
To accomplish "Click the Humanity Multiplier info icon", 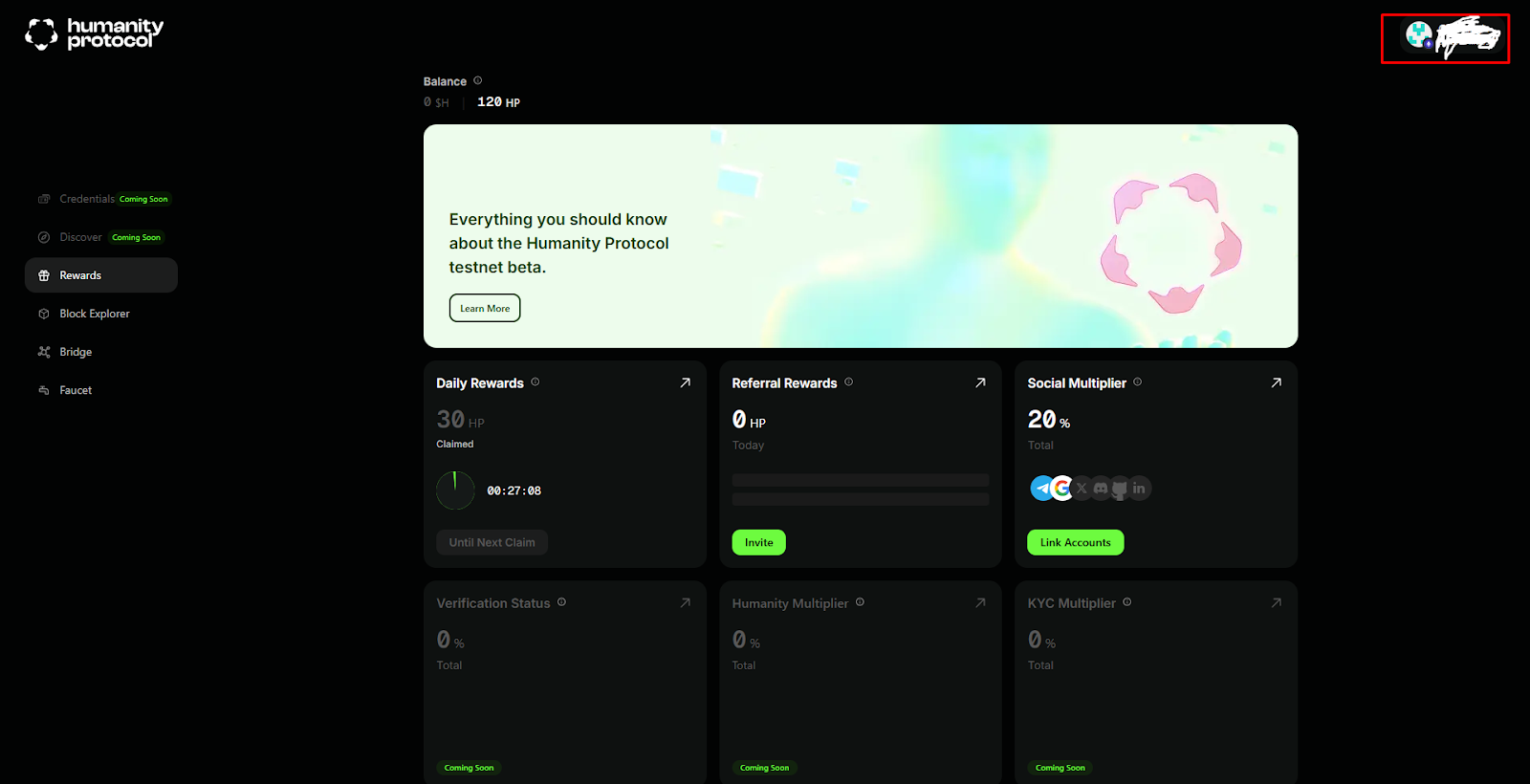I will tap(861, 601).
